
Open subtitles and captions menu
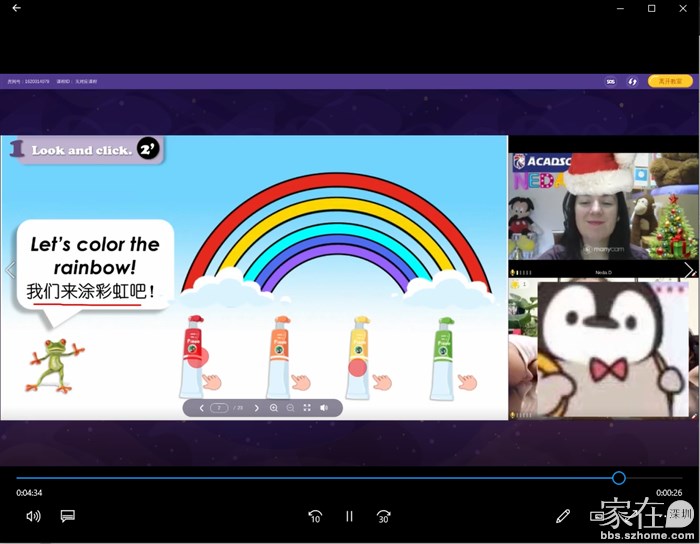68,516
